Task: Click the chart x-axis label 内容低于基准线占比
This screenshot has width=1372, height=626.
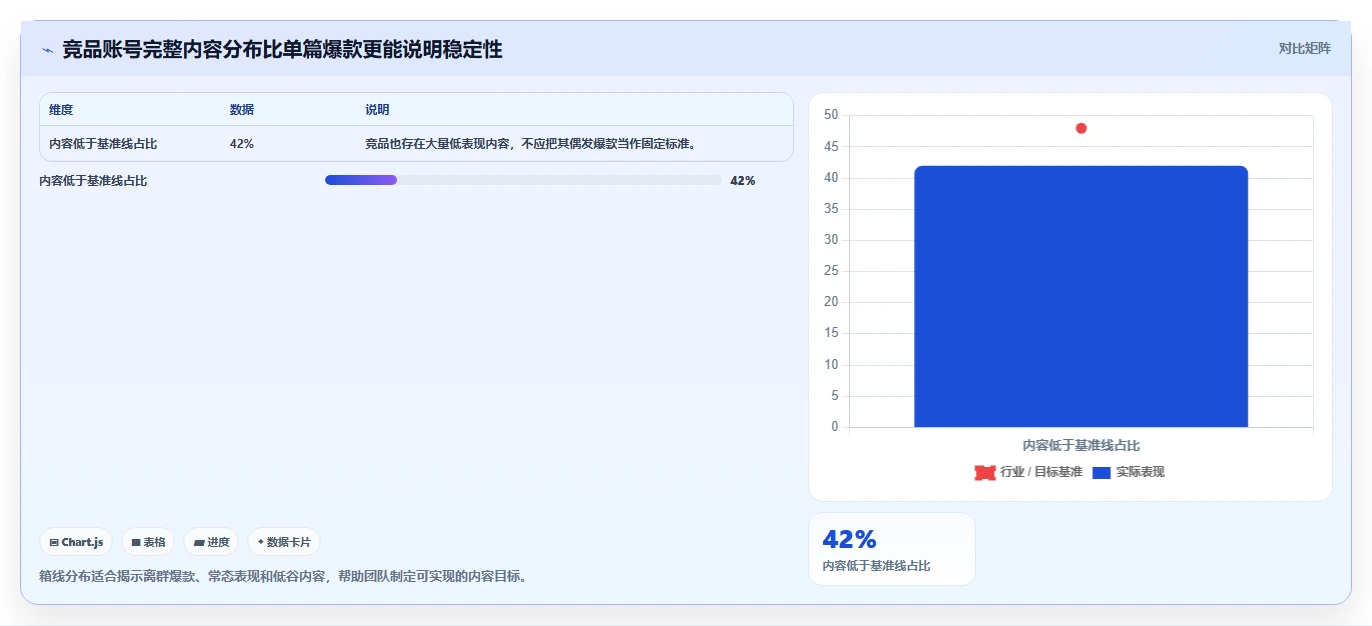Action: point(1081,445)
